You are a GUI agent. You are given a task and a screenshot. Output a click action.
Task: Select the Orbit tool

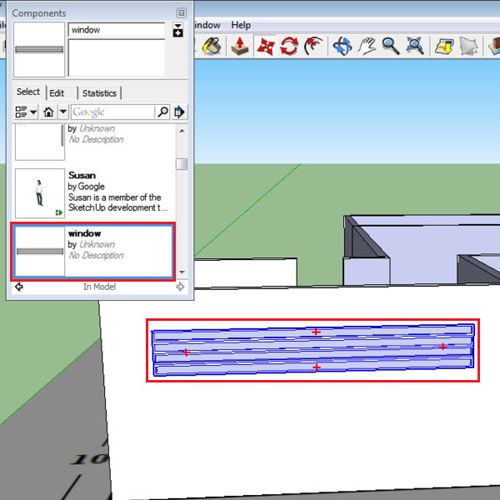(342, 46)
